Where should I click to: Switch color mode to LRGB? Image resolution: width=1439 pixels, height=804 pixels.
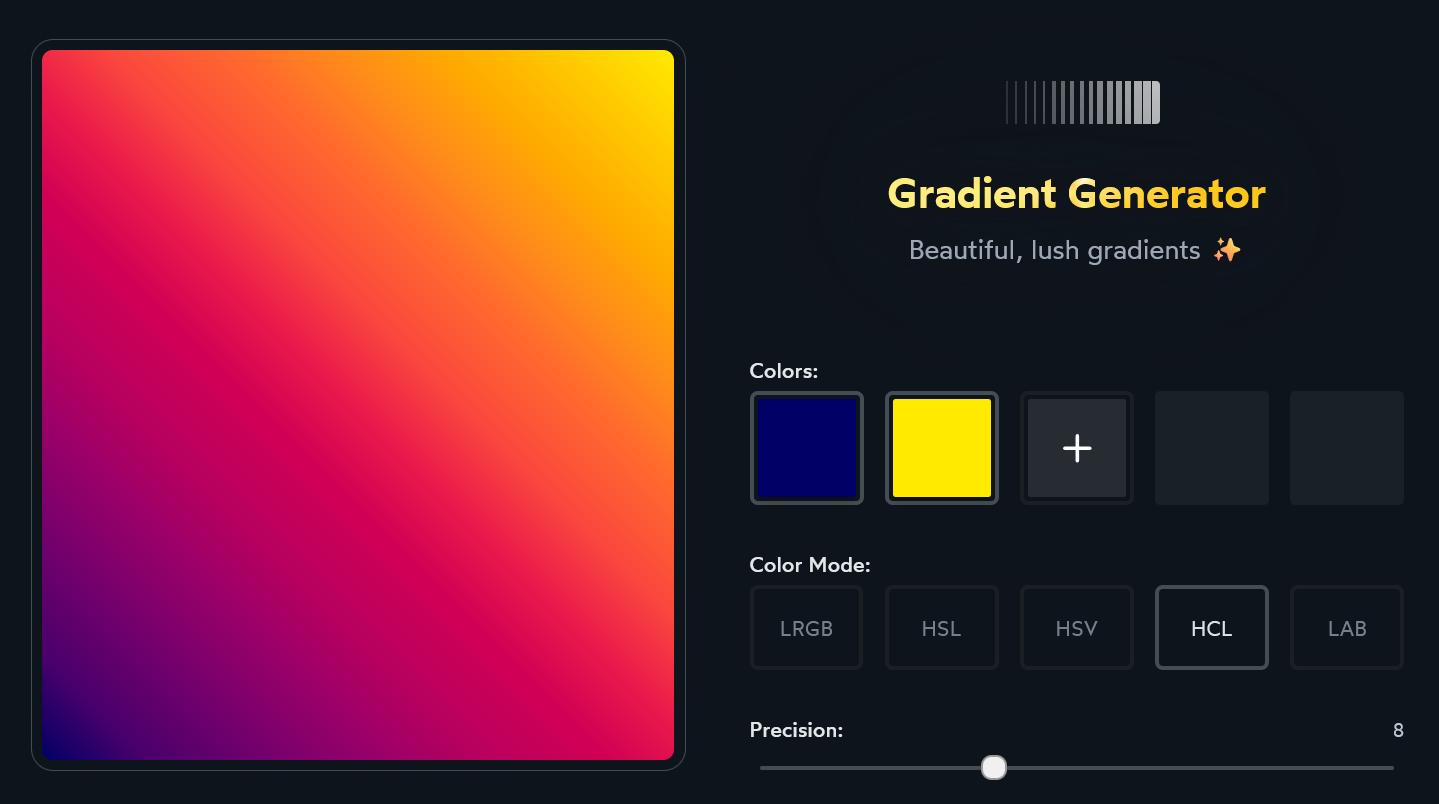pos(806,628)
